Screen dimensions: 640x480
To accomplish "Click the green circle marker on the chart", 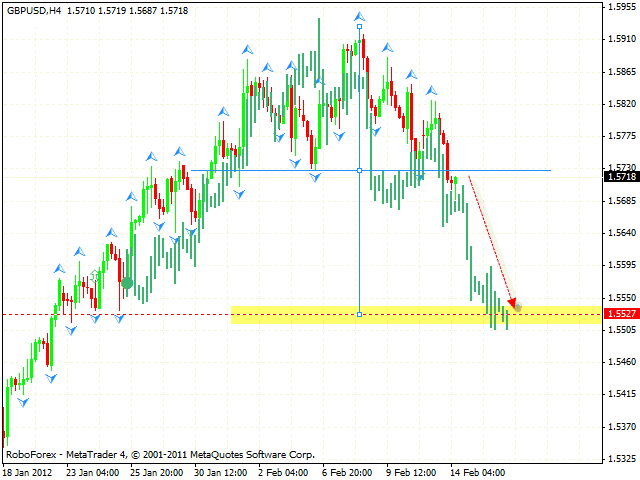I will [127, 284].
